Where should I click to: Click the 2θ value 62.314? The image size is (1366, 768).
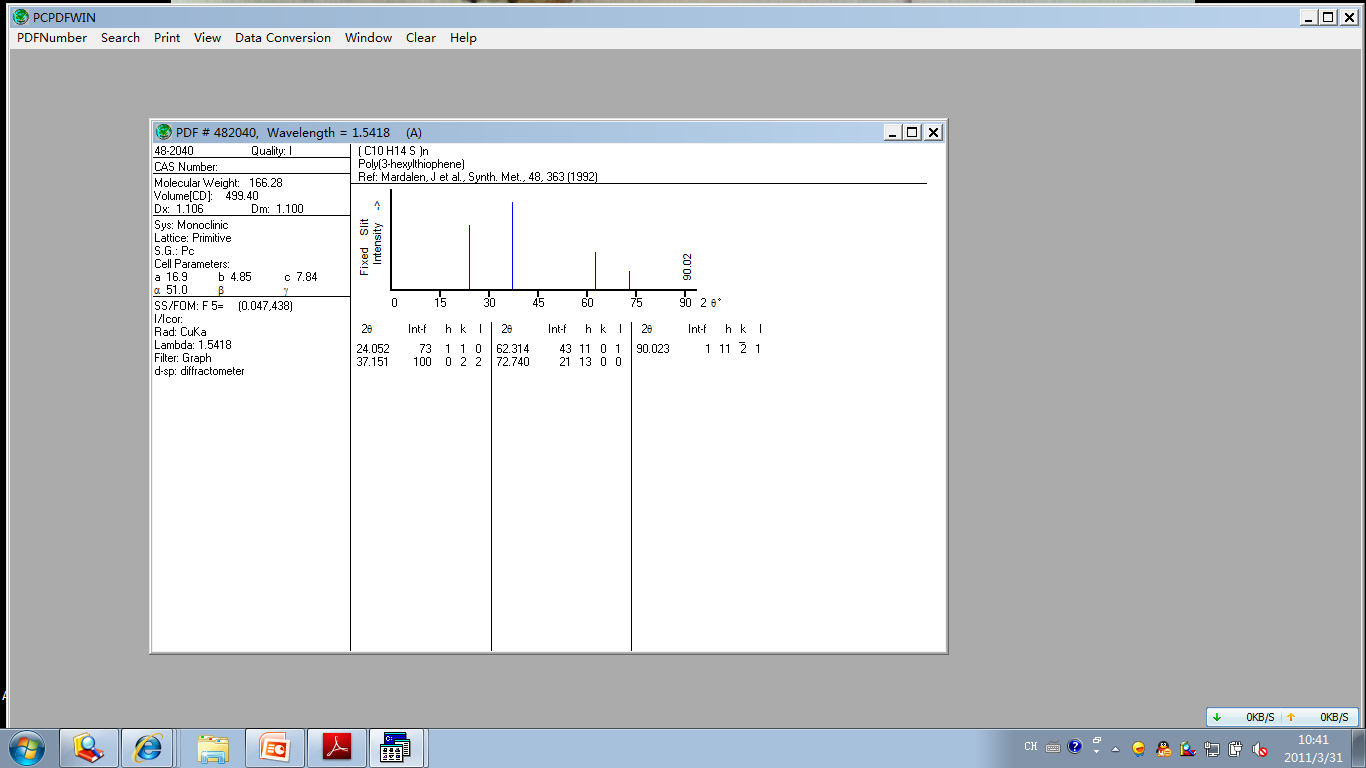(x=513, y=349)
